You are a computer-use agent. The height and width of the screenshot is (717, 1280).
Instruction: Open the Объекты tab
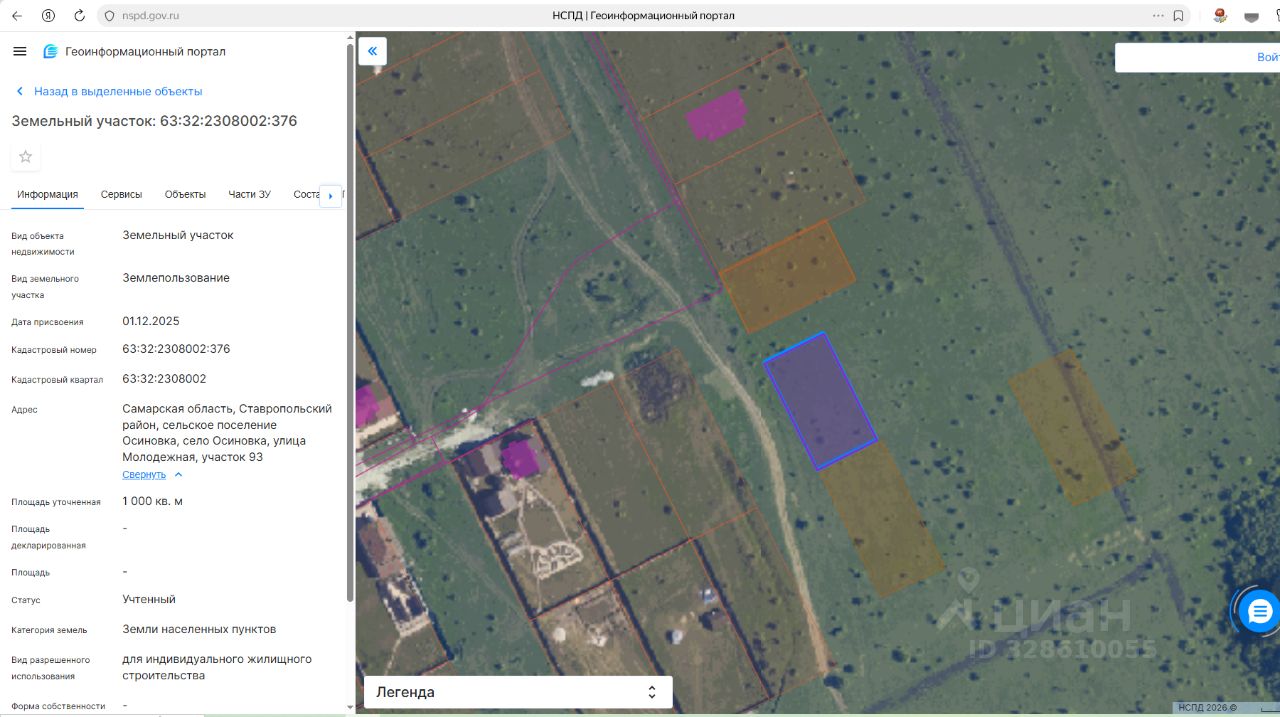(x=185, y=194)
